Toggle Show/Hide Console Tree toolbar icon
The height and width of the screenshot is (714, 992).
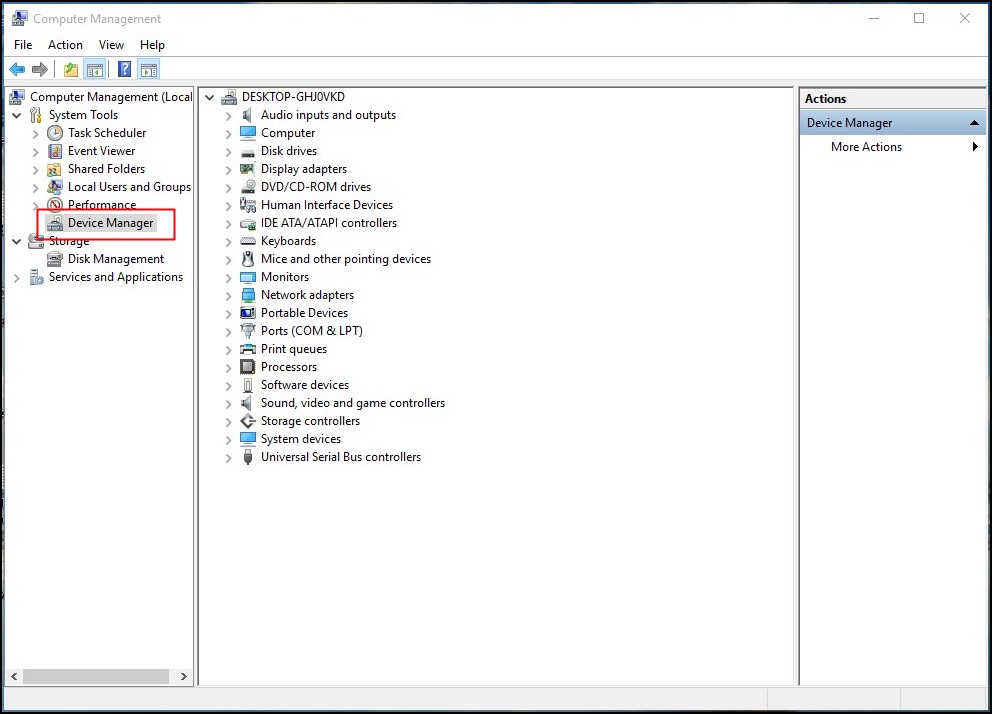pos(95,70)
